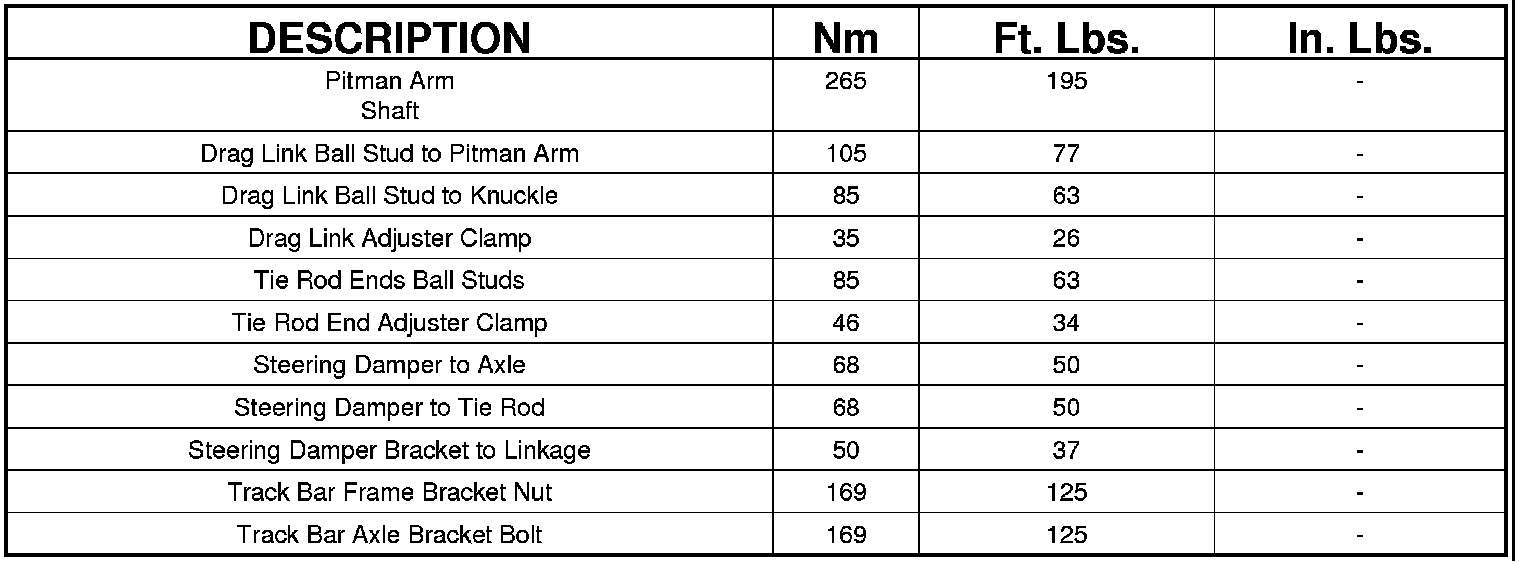Viewport: 1520px width, 562px height.
Task: Click the 105 Nm torque value
Action: tap(845, 154)
